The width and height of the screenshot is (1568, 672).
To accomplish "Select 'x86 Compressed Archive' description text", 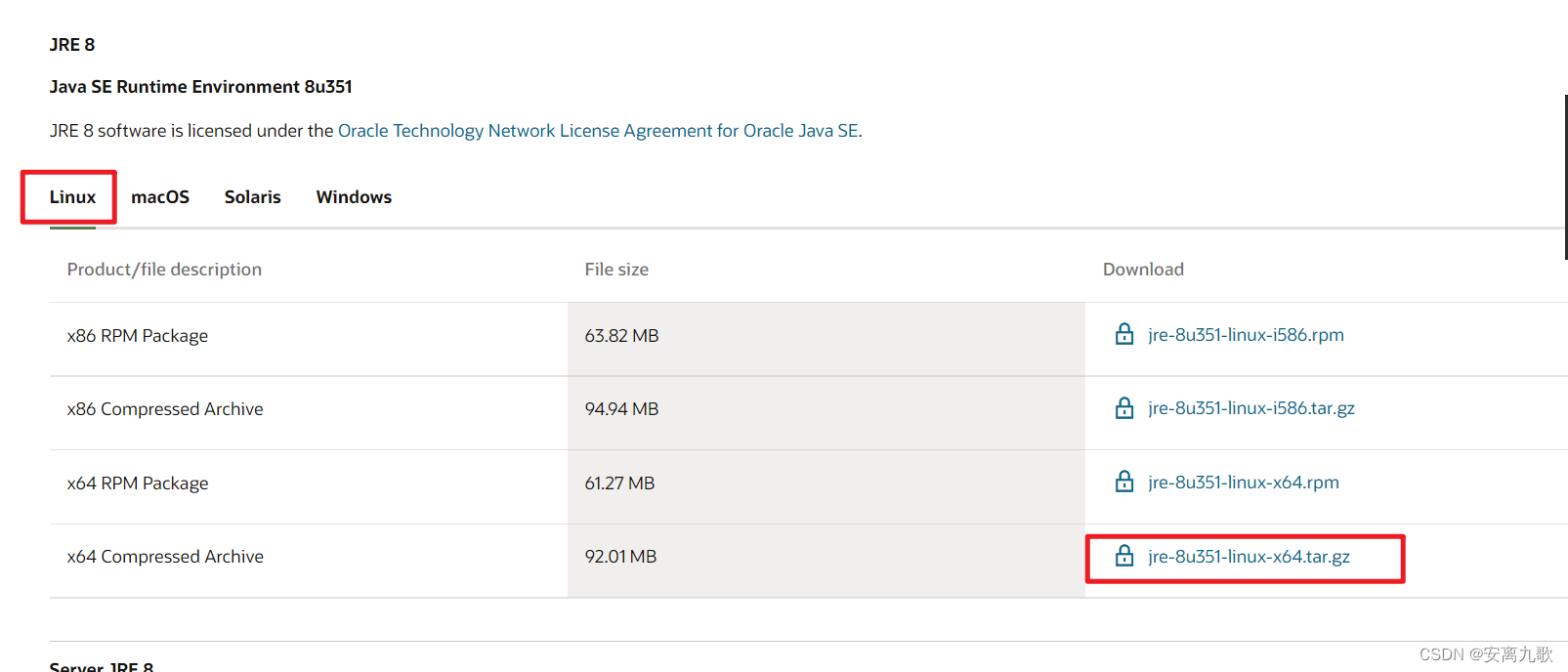I will click(165, 409).
